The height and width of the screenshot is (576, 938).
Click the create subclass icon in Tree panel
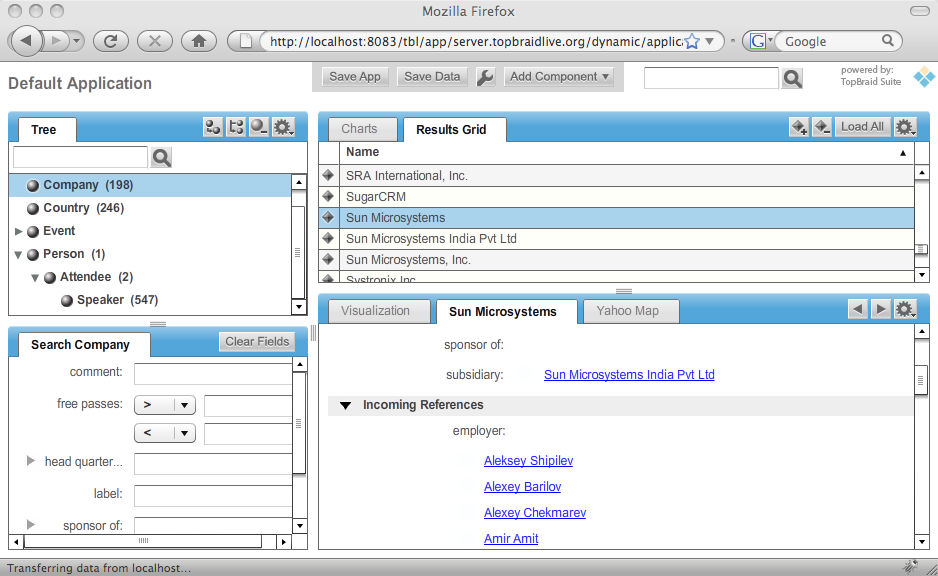212,127
